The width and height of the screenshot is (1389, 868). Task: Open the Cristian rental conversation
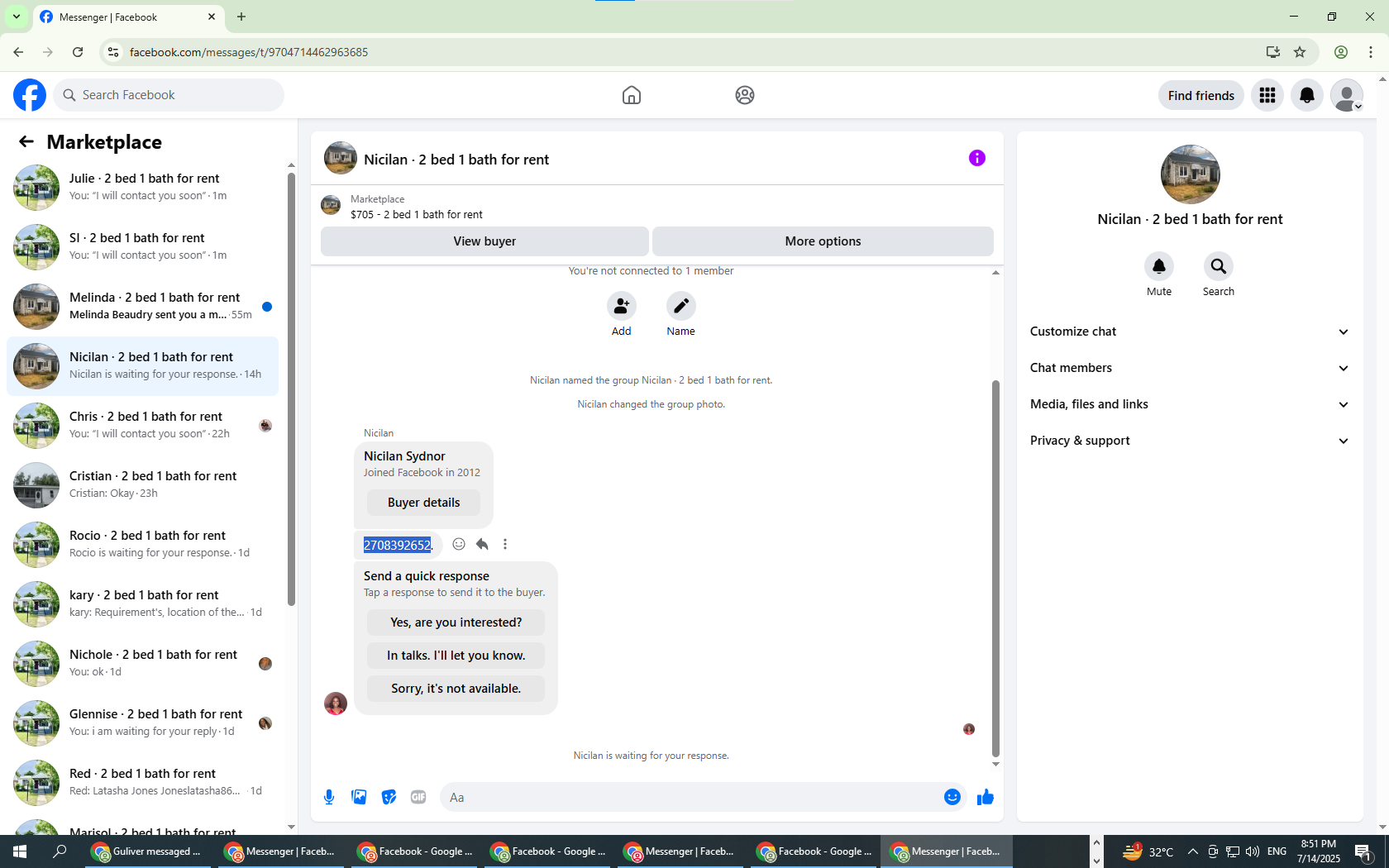click(x=143, y=485)
